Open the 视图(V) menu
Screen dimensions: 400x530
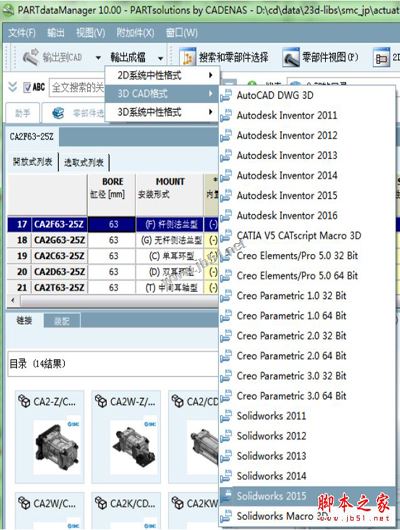pyautogui.click(x=91, y=33)
